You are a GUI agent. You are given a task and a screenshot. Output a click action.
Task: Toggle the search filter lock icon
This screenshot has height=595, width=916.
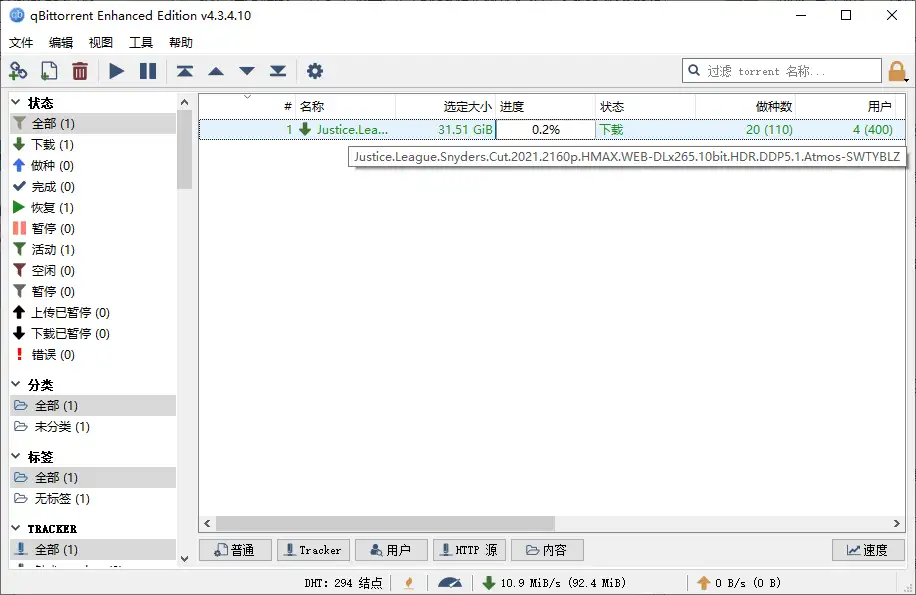point(897,71)
